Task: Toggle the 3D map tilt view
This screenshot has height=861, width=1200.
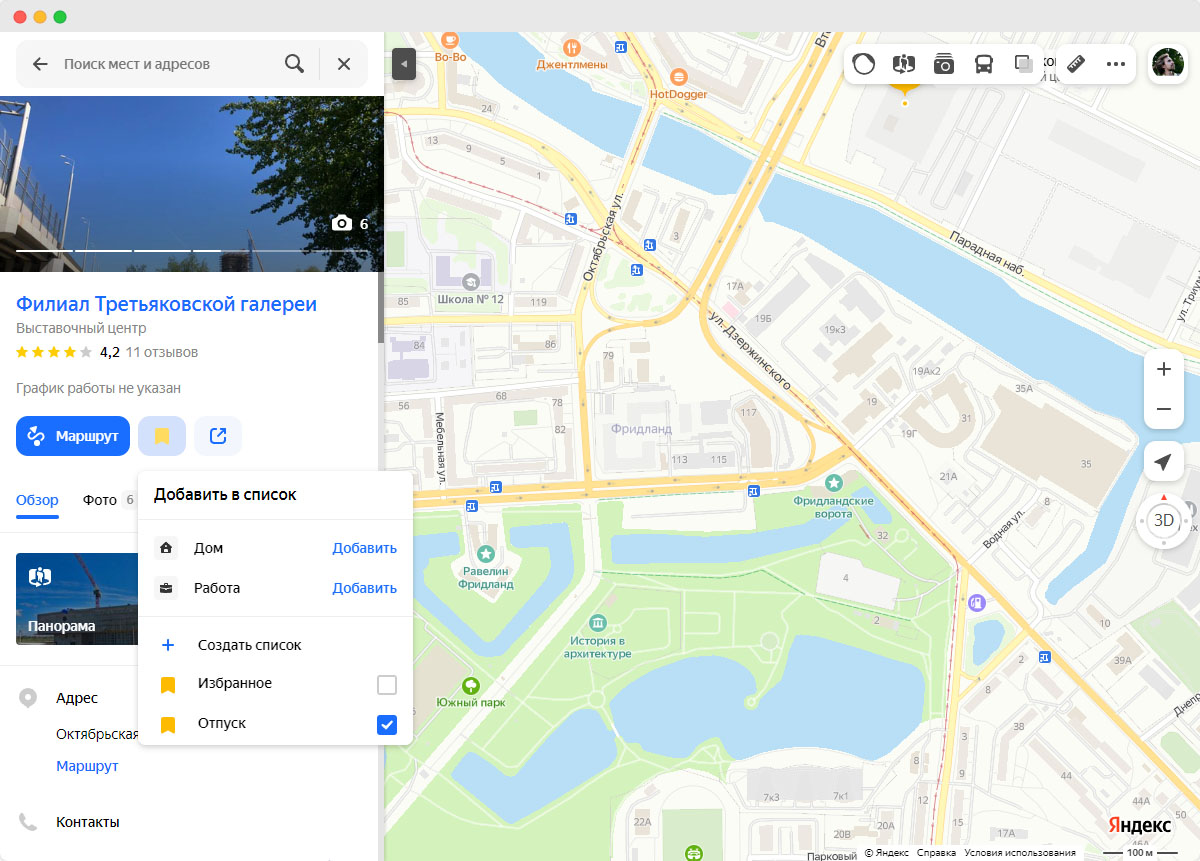Action: (1163, 520)
